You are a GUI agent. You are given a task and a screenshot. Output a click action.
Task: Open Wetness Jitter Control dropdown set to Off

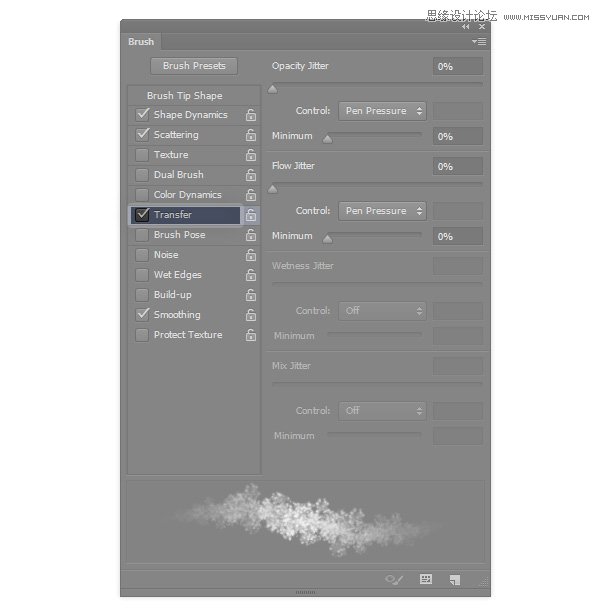382,311
